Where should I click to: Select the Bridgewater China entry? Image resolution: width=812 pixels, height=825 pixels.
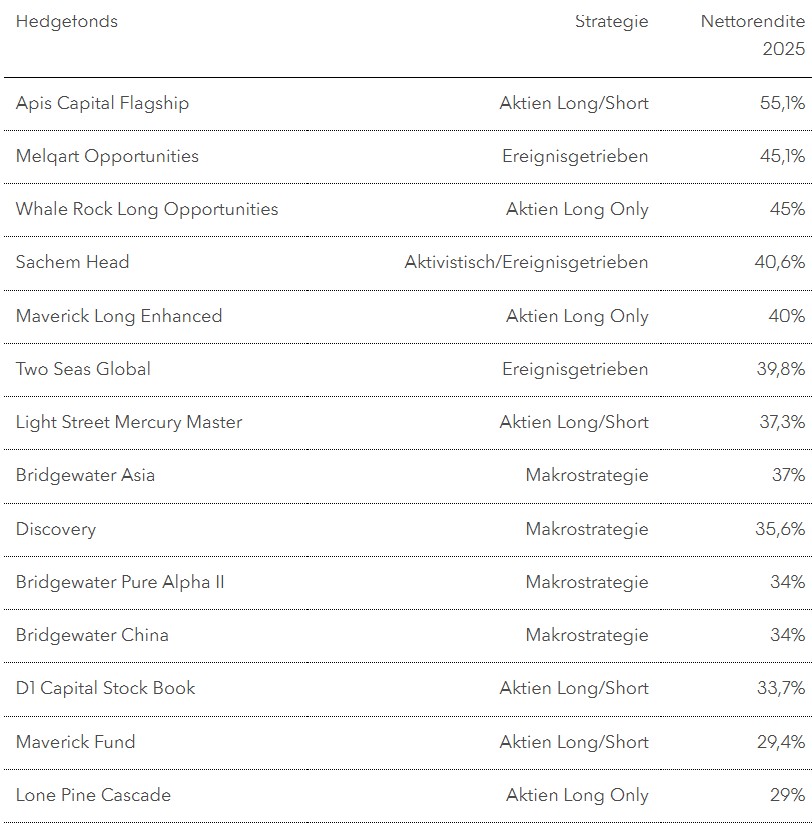point(92,635)
